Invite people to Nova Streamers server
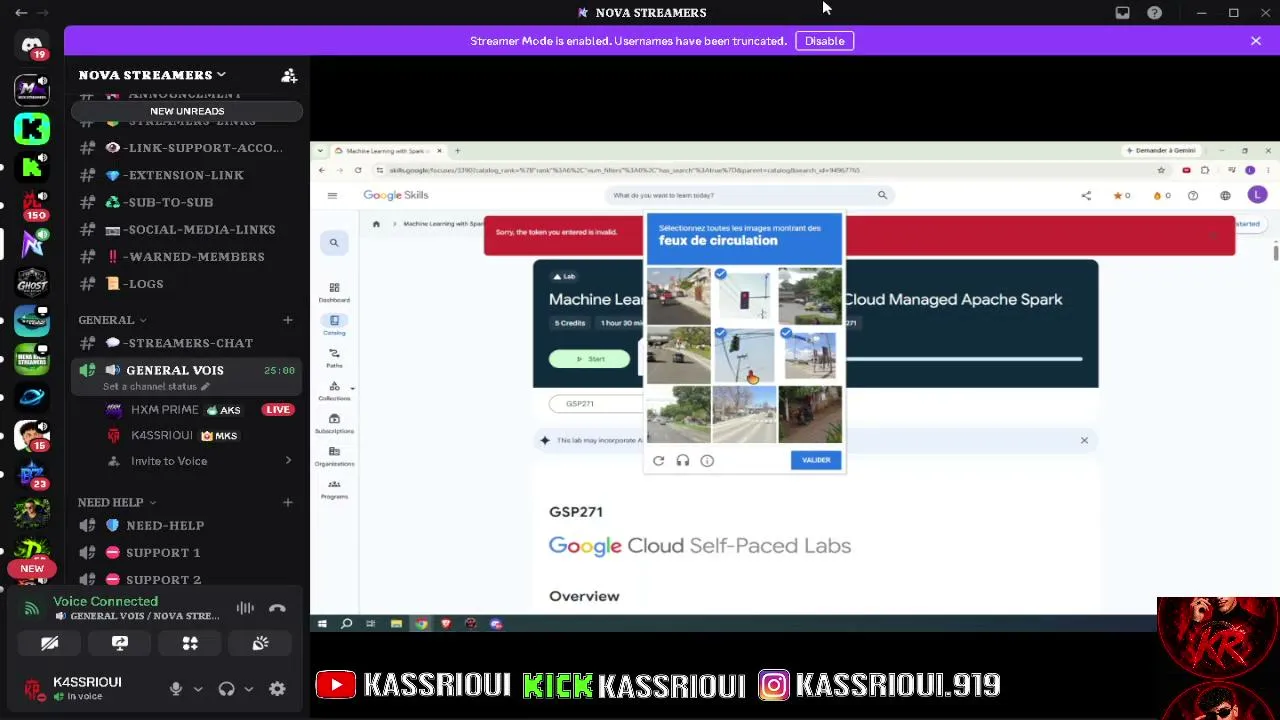 pos(289,75)
